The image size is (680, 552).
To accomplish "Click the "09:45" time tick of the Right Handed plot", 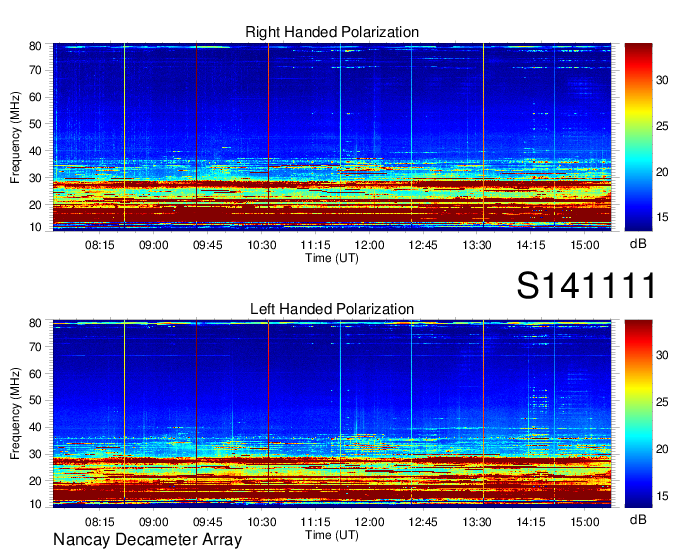I will click(207, 245).
